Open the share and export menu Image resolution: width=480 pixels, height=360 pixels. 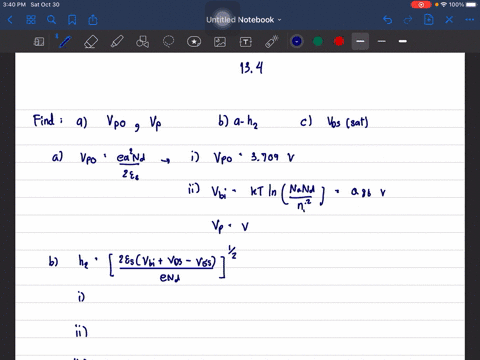coord(93,20)
